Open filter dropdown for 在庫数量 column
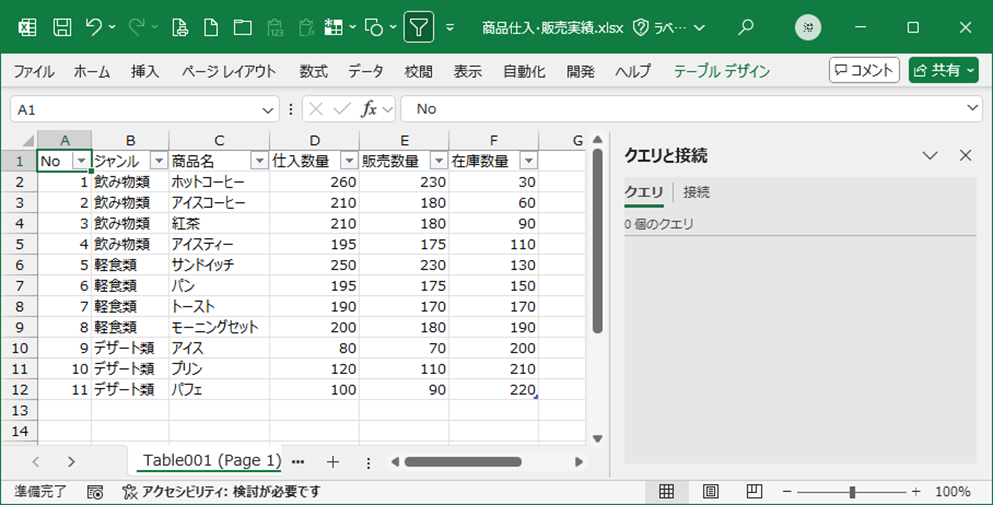Image resolution: width=993 pixels, height=505 pixels. (x=528, y=161)
